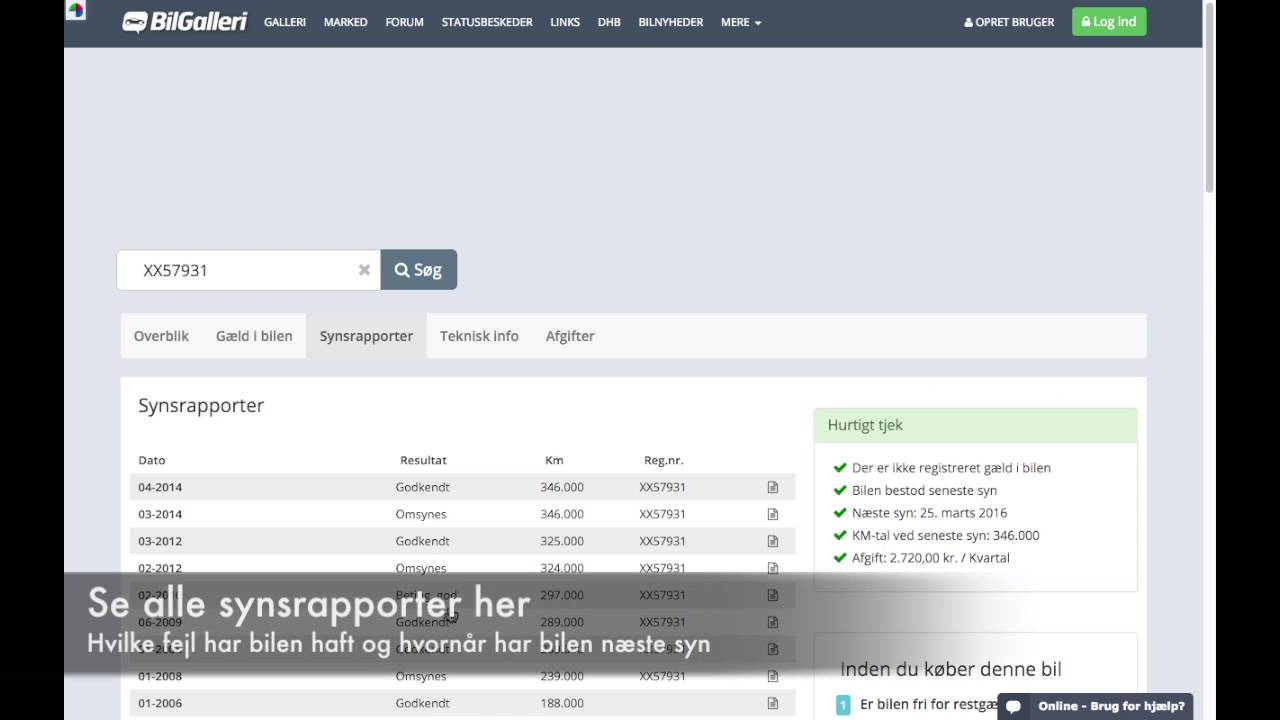Screen dimensions: 1280x720
Task: Click 'KM-tal ved seneste syn: 346.000' line
Action: (945, 535)
